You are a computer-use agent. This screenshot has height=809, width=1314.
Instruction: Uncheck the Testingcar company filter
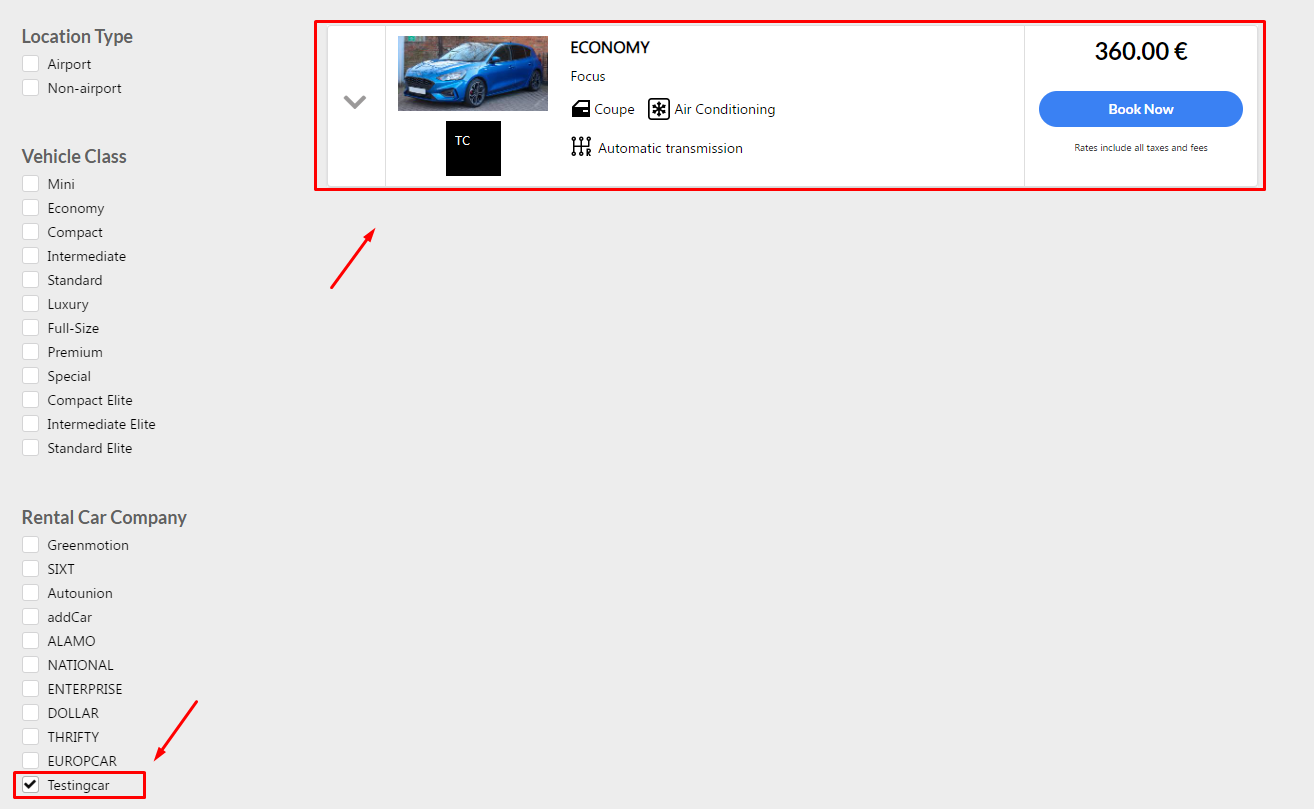coord(30,785)
